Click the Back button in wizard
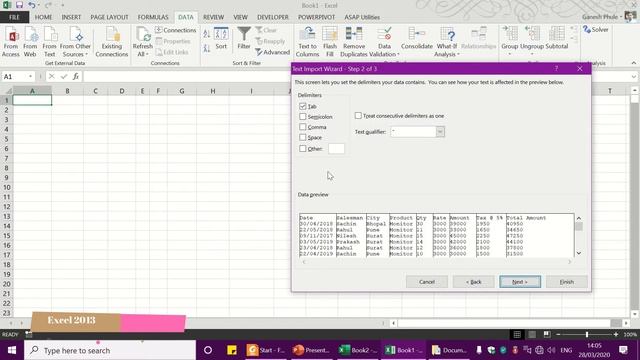The height and width of the screenshot is (360, 640). (x=473, y=282)
